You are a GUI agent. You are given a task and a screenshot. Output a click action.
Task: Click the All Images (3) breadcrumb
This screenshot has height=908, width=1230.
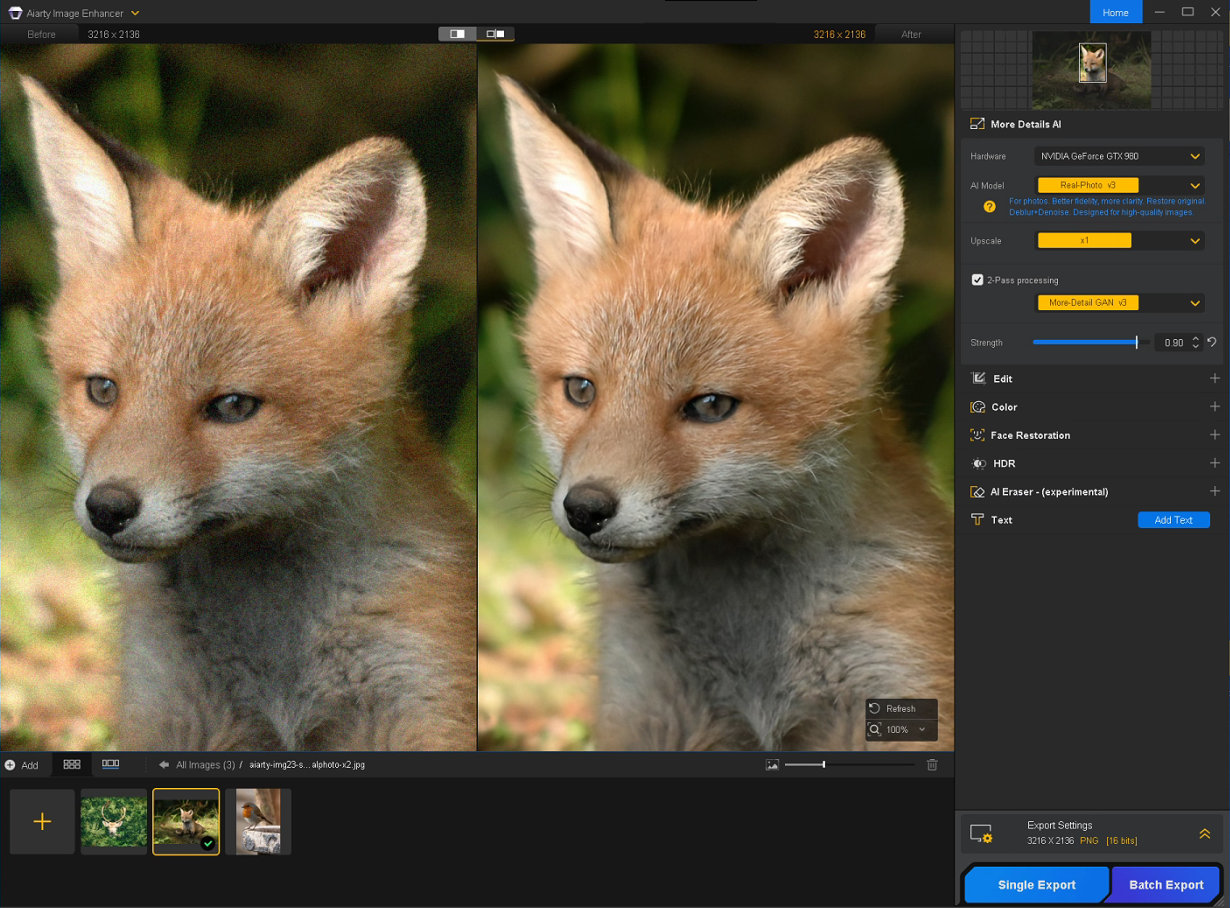205,765
